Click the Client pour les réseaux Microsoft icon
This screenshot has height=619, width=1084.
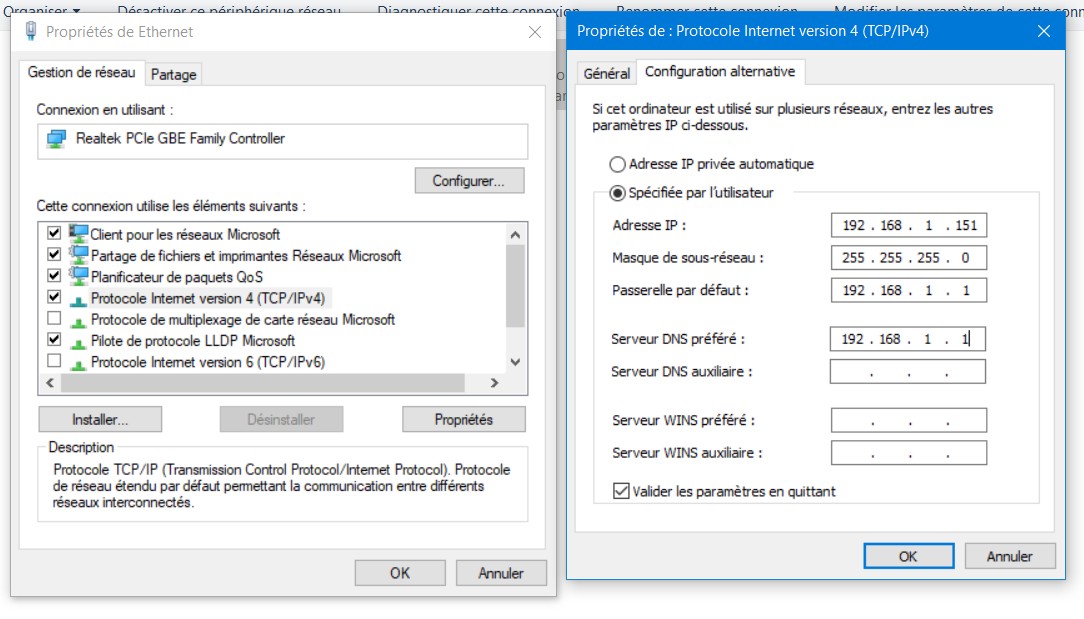pyautogui.click(x=78, y=234)
